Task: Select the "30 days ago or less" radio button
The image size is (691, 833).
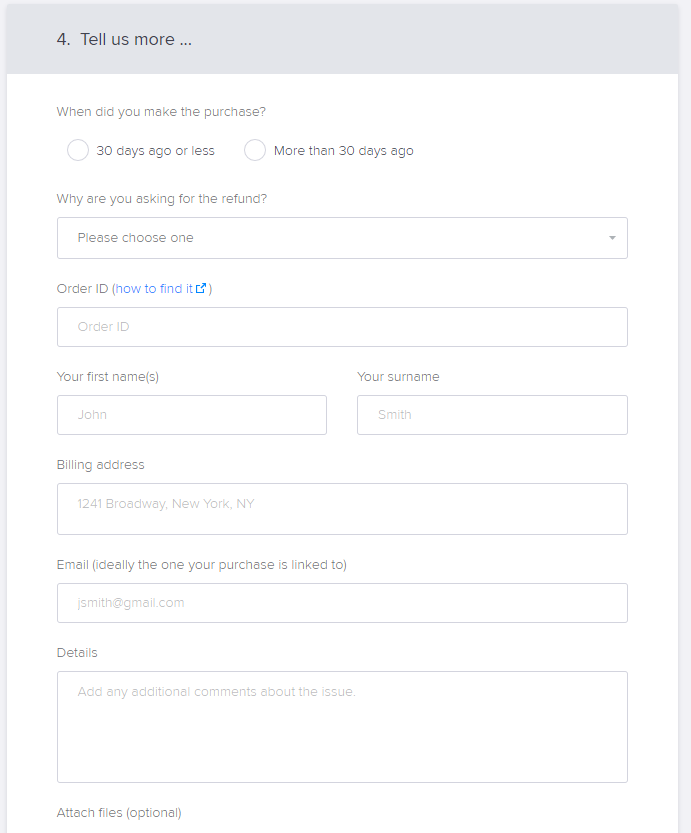Action: pos(78,150)
